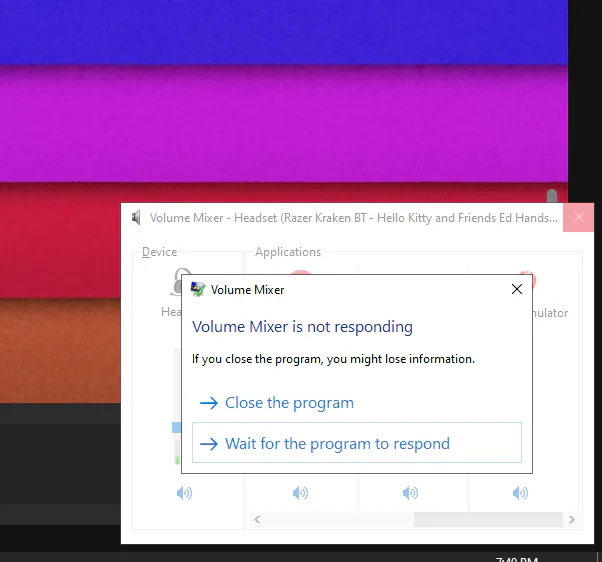Mute the Device headset speaker icon
The width and height of the screenshot is (602, 562).
[184, 493]
